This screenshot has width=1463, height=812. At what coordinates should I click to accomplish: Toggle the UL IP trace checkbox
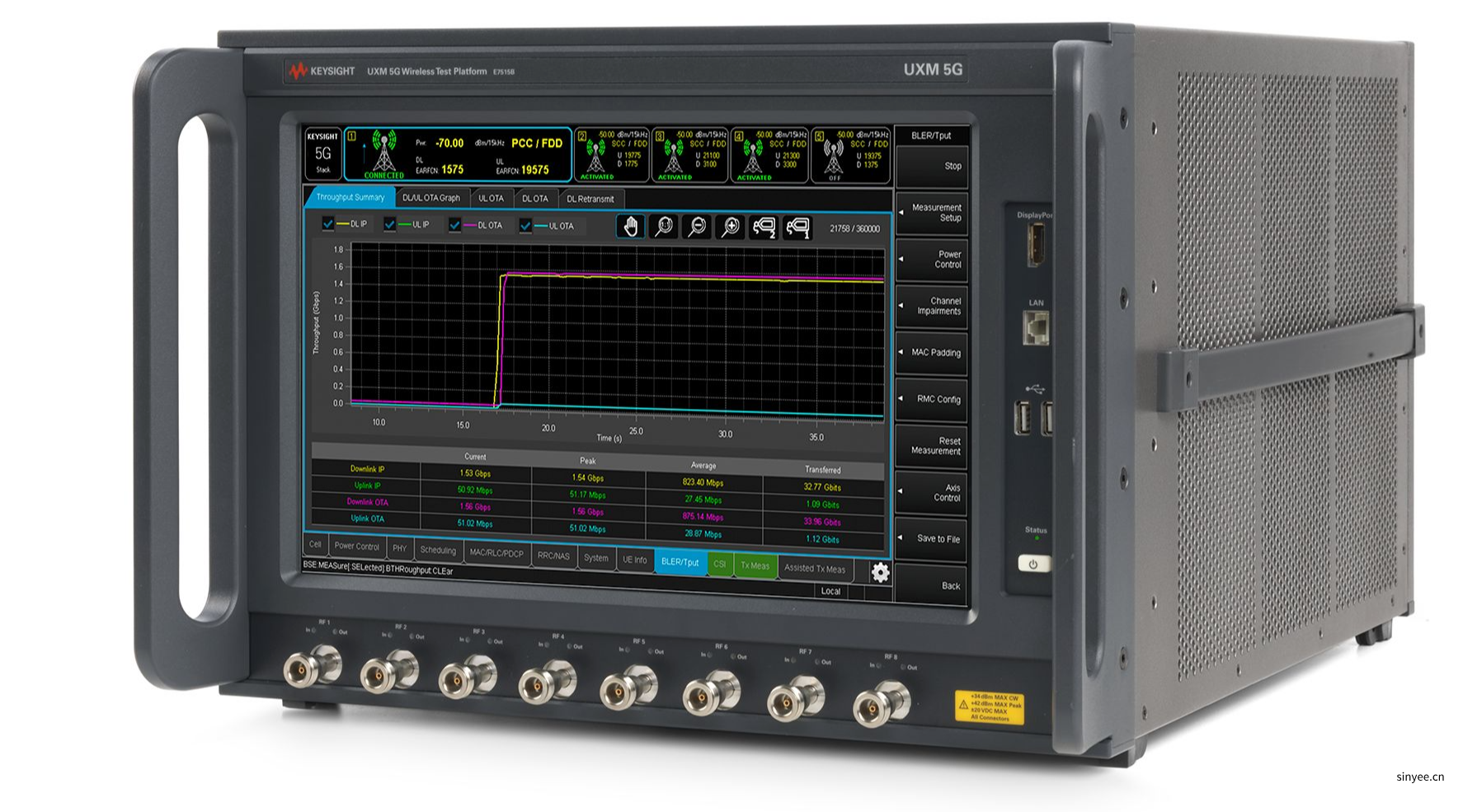click(x=390, y=224)
